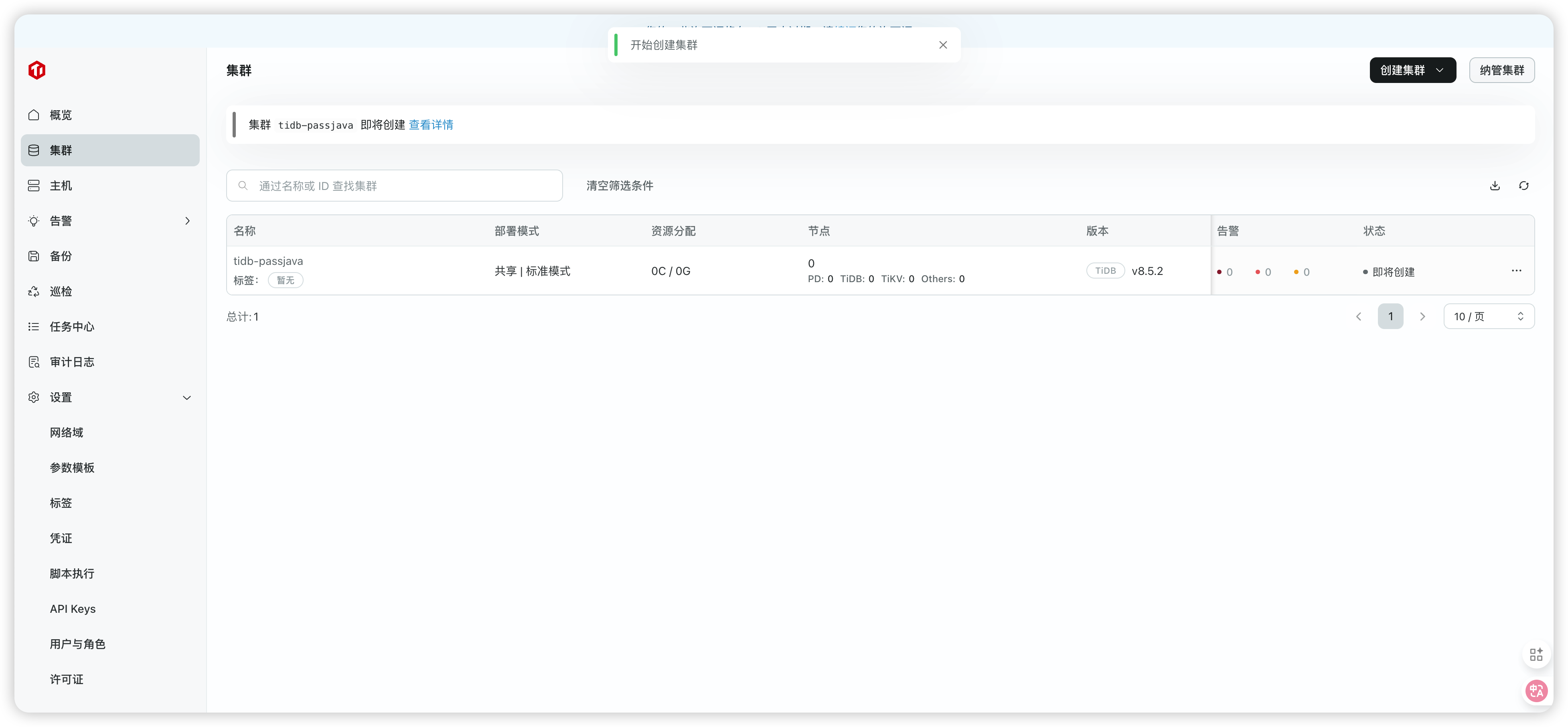The height and width of the screenshot is (727, 1568).
Task: Open the 查看详情 link
Action: [x=431, y=125]
